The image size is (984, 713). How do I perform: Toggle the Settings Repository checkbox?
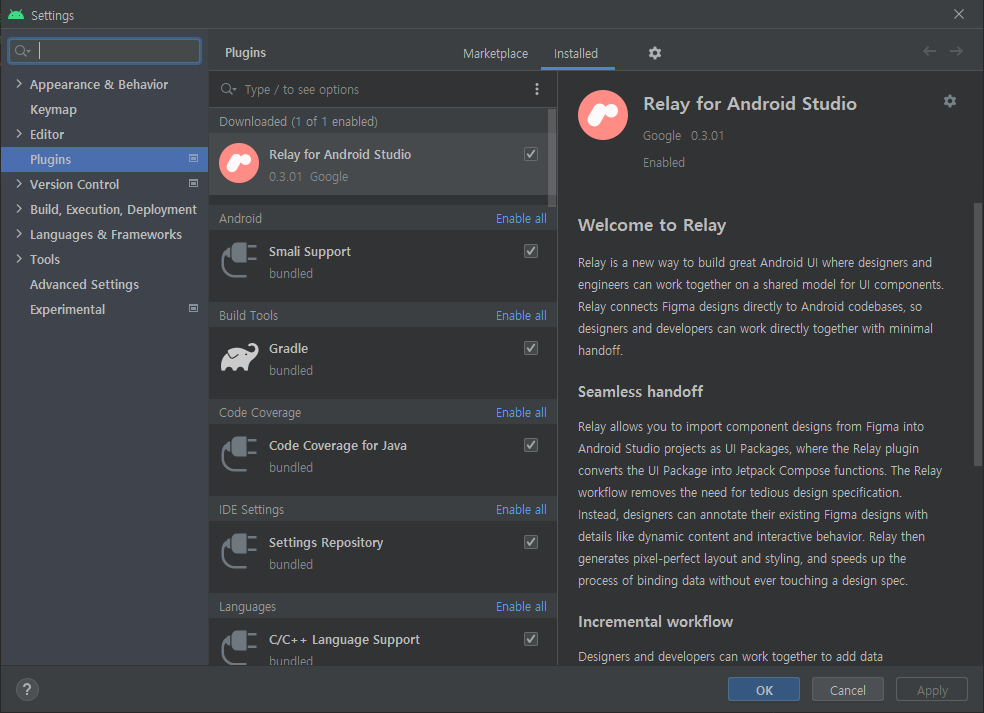(531, 542)
